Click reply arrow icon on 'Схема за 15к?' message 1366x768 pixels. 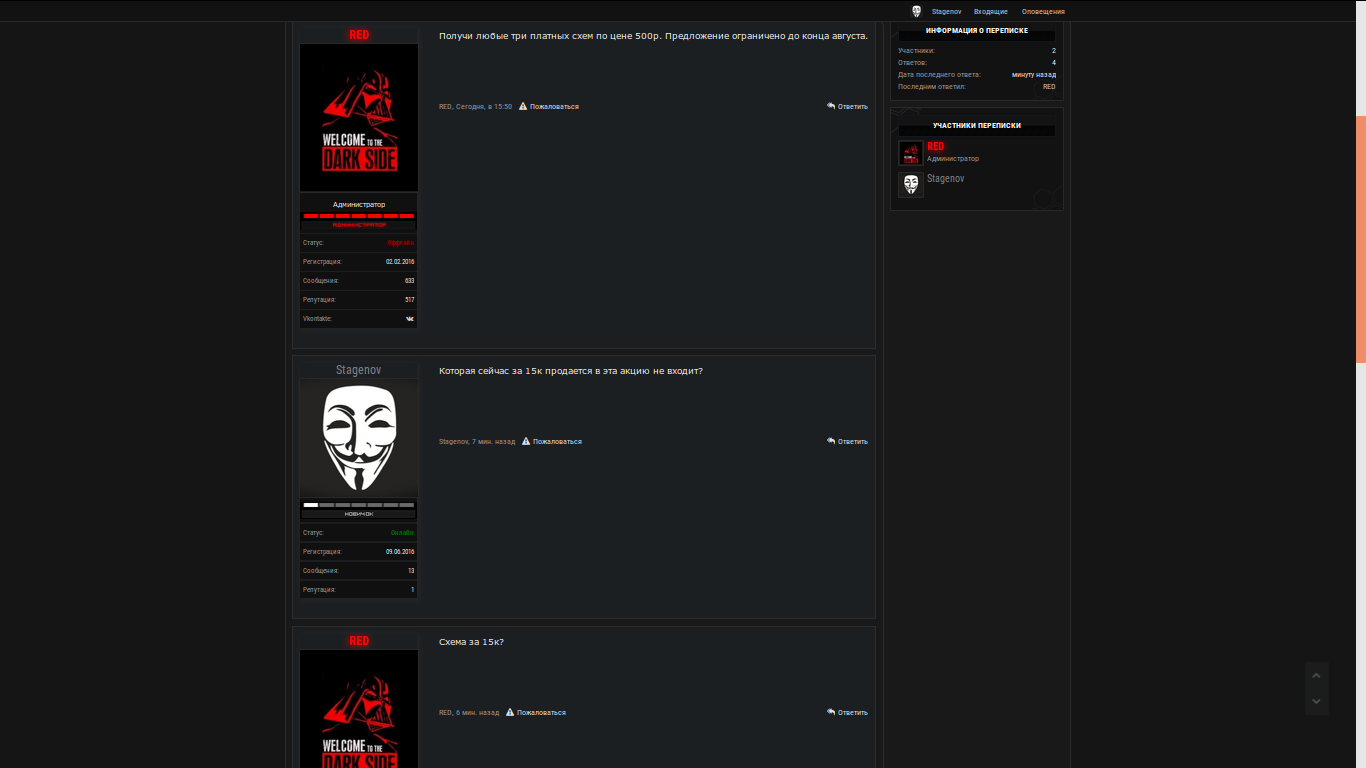831,712
